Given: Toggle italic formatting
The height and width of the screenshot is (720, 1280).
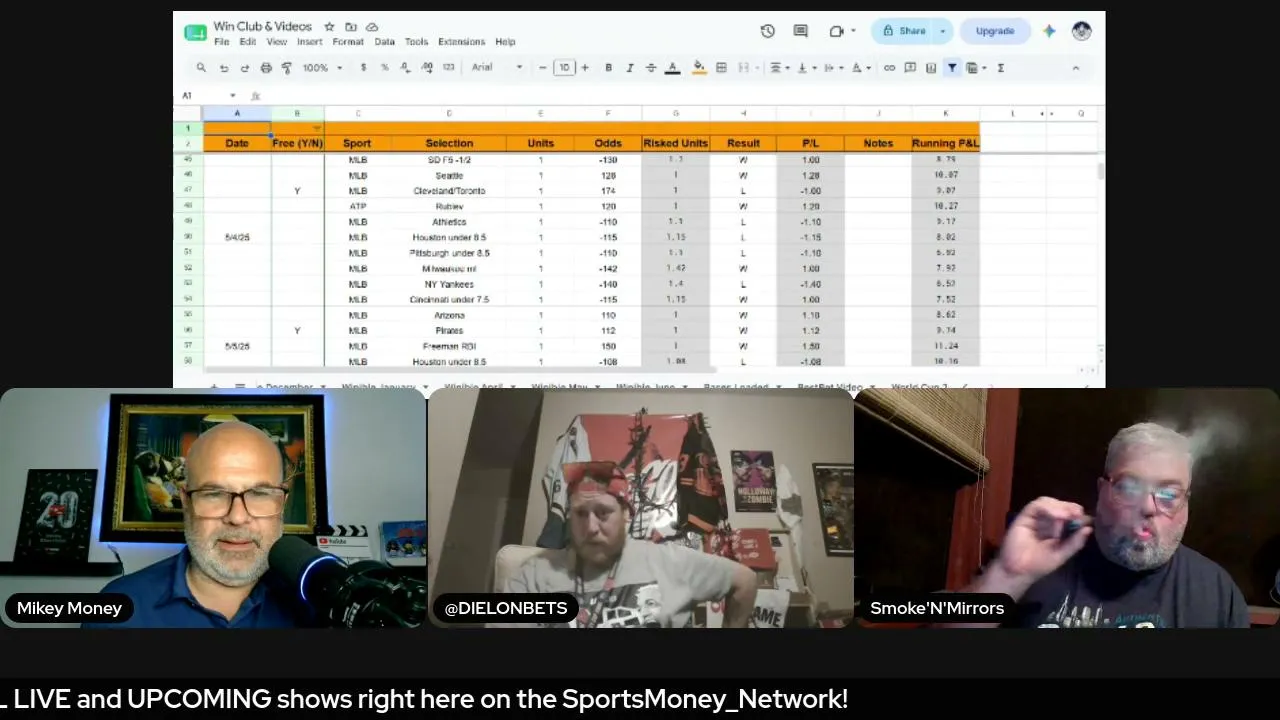Looking at the screenshot, I should coord(630,68).
